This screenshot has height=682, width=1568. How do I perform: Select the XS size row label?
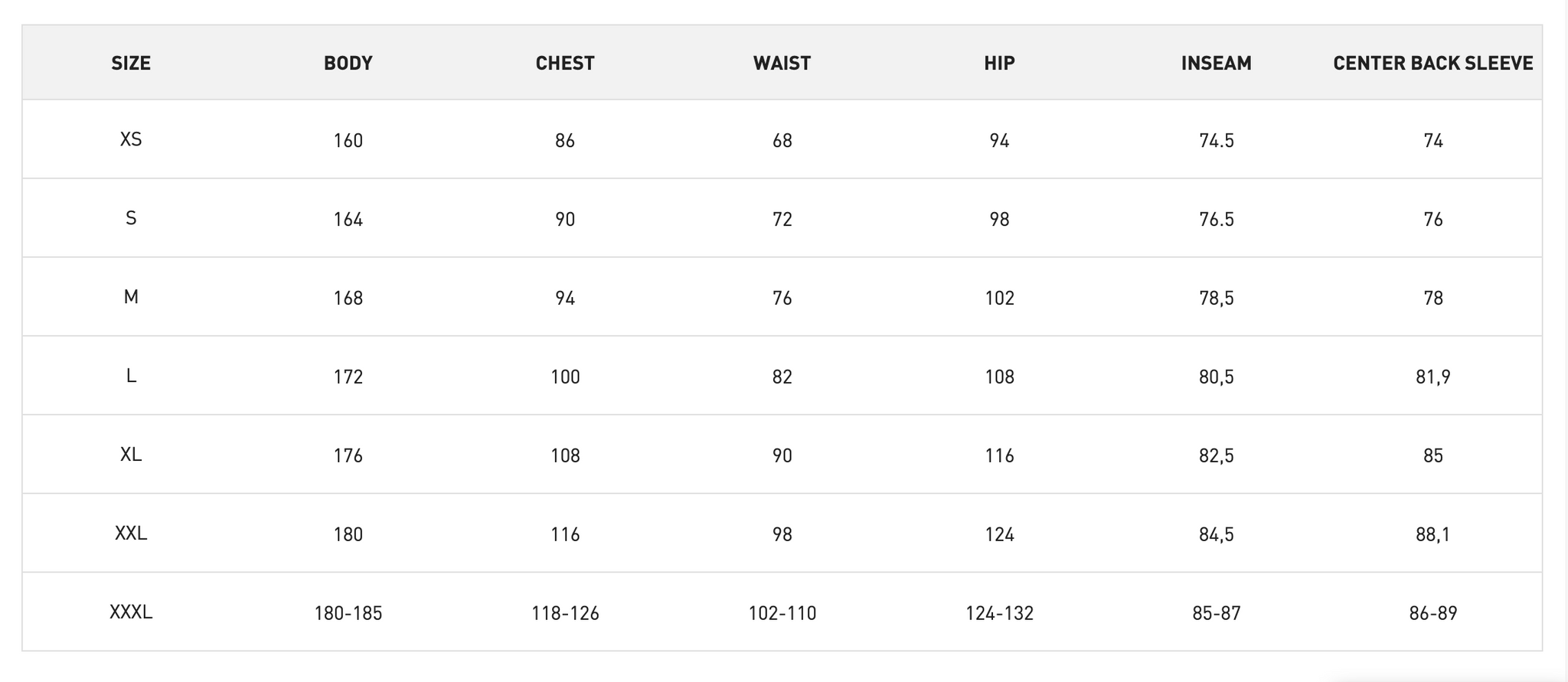coord(131,139)
